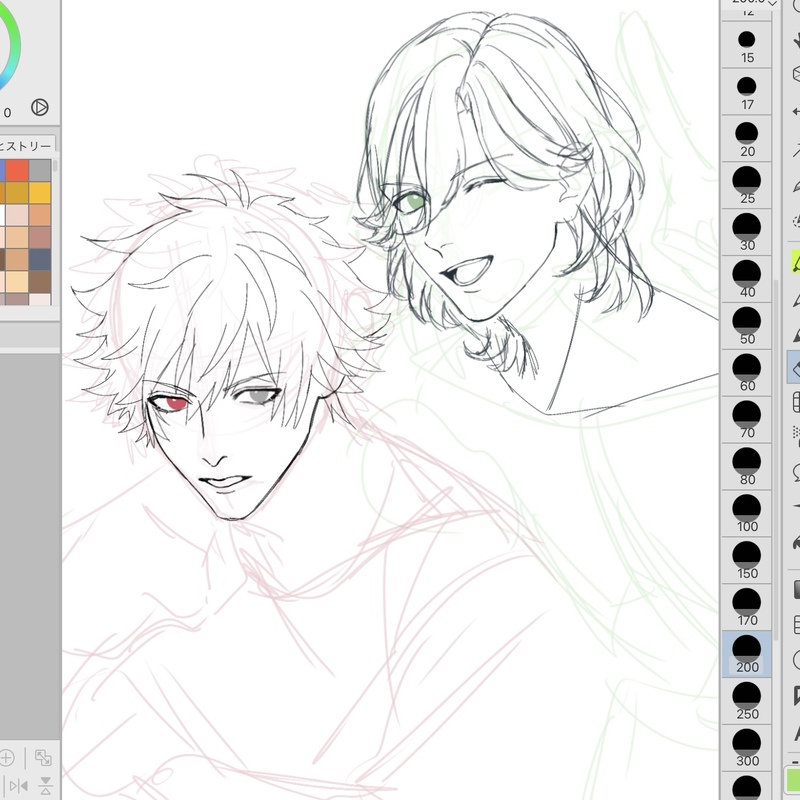Pick the gray swatch in top row
The height and width of the screenshot is (800, 800).
click(x=40, y=170)
